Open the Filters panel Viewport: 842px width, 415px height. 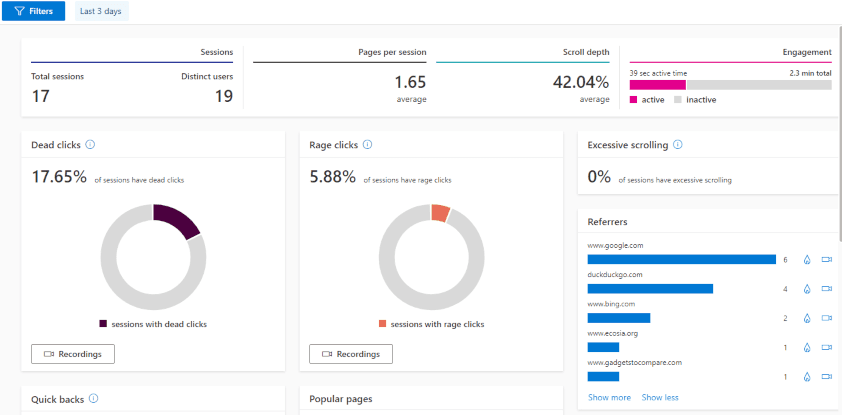33,11
